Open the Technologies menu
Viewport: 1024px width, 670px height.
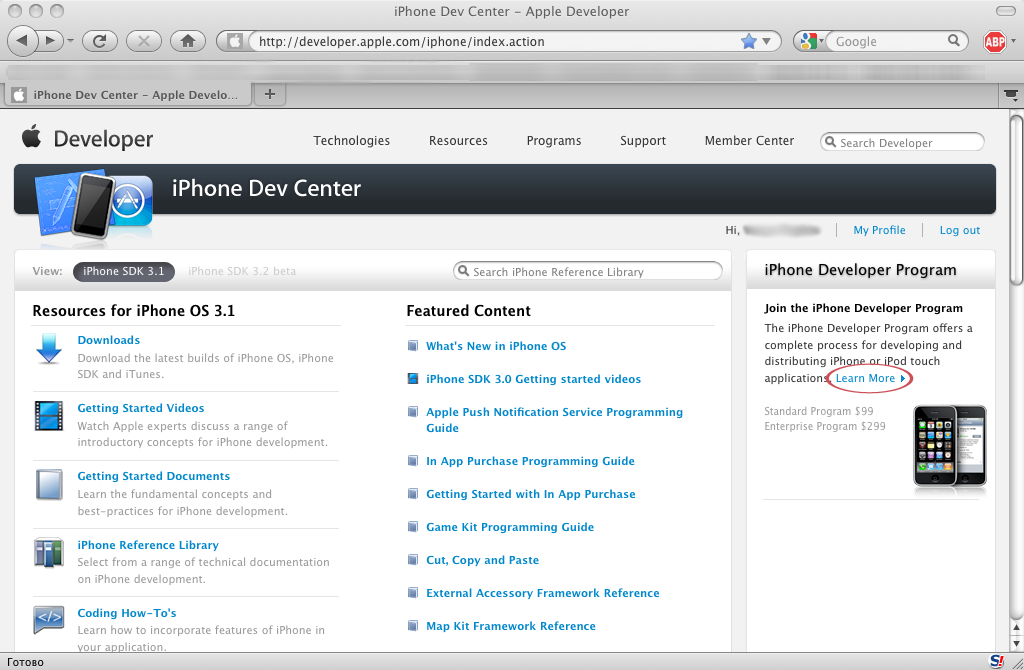coord(351,140)
